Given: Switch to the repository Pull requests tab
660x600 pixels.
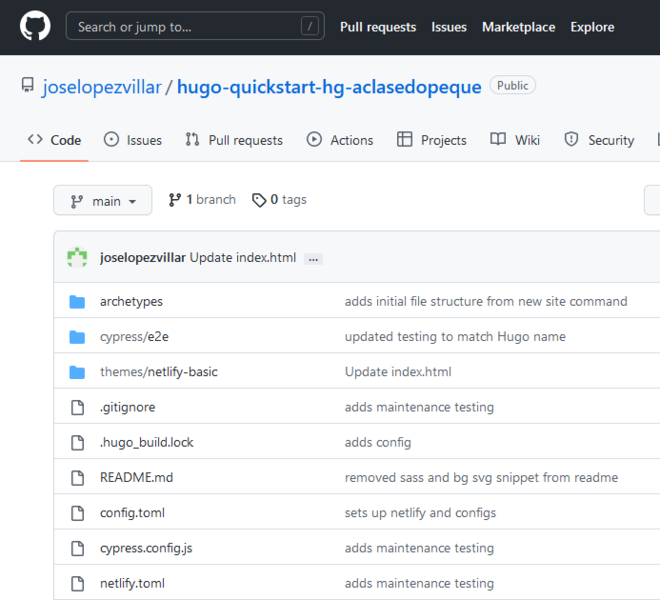Looking at the screenshot, I should point(234,140).
